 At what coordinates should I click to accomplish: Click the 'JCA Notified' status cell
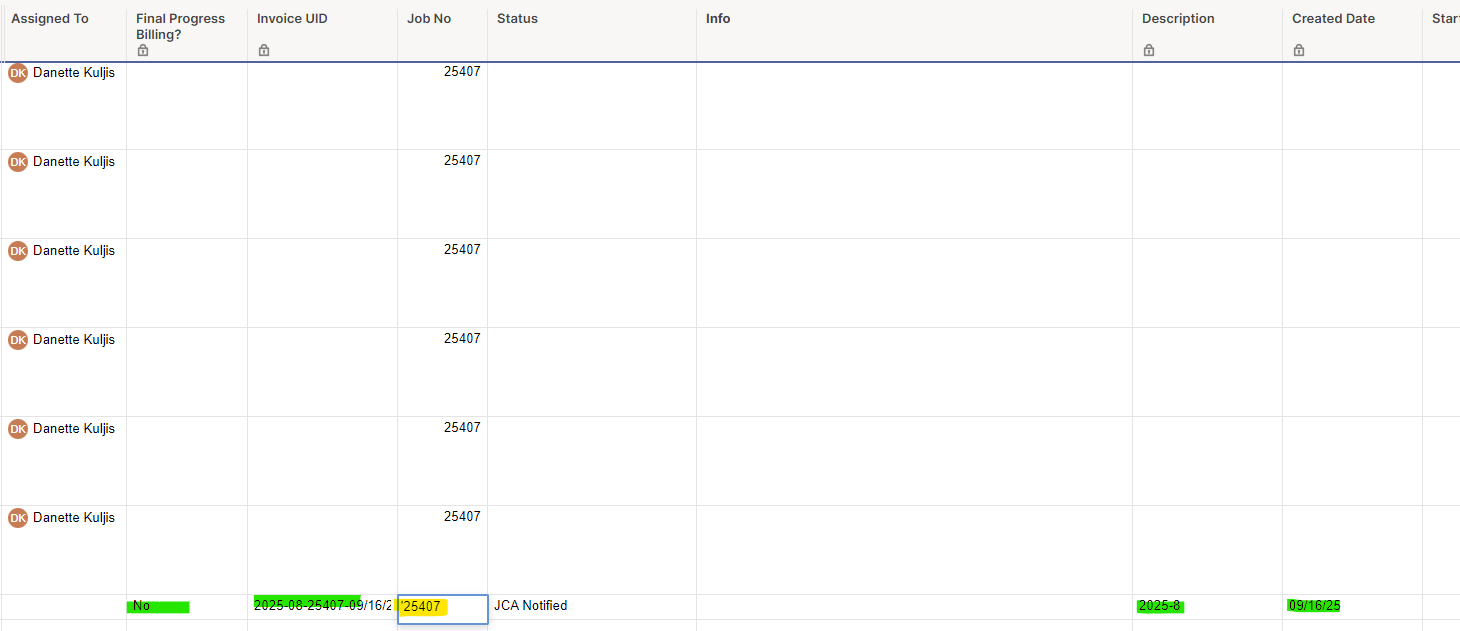pyautogui.click(x=592, y=607)
